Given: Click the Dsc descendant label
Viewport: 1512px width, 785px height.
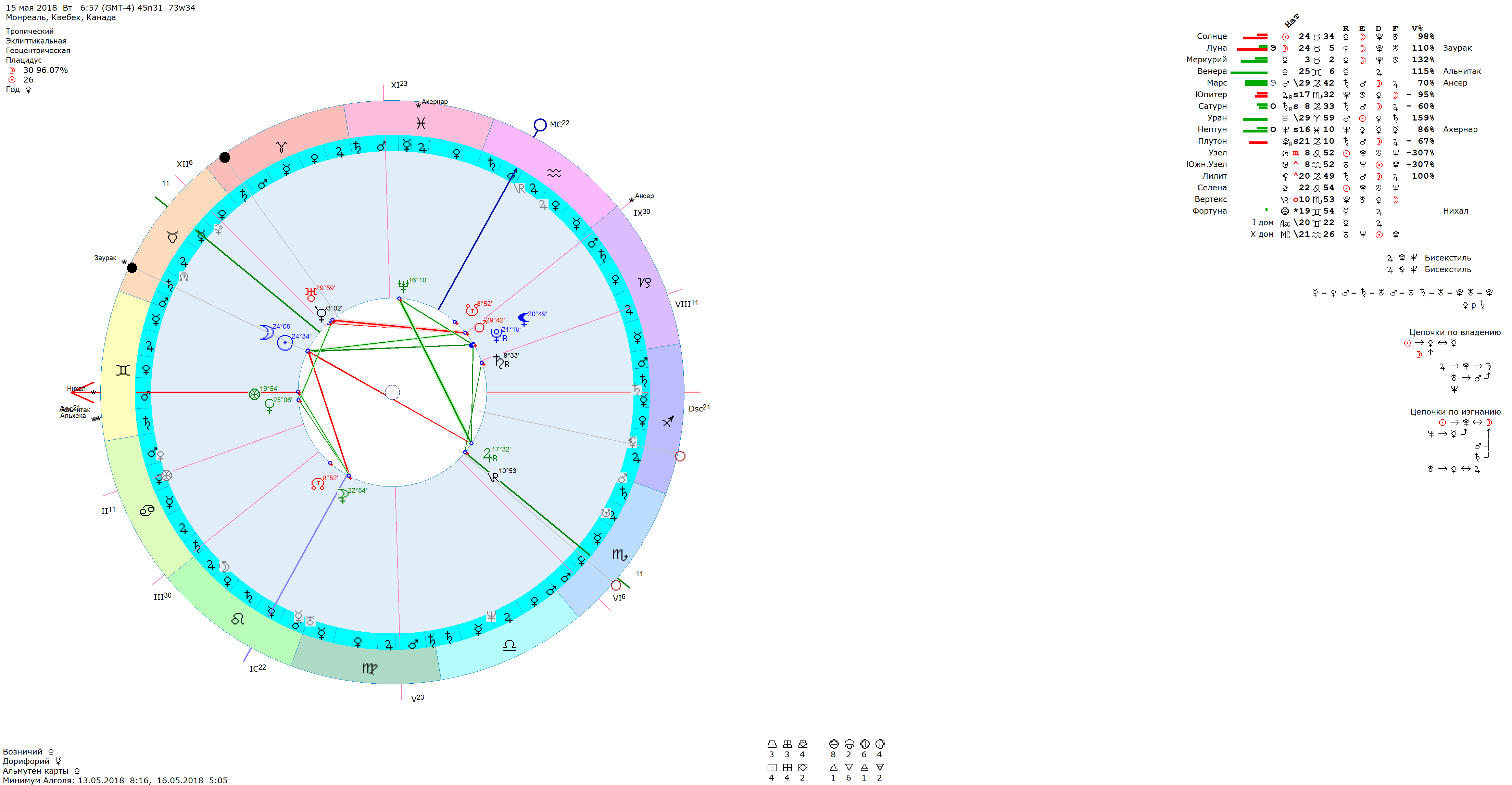Looking at the screenshot, I should (x=699, y=408).
